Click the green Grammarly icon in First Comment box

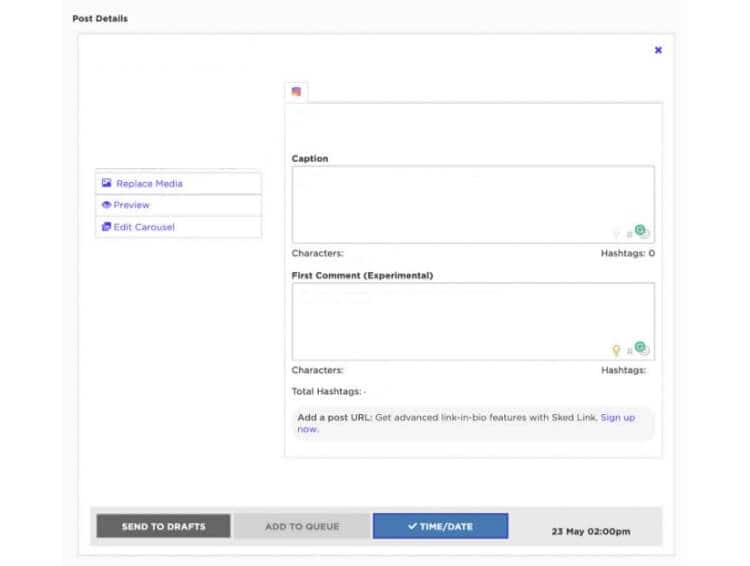point(640,348)
